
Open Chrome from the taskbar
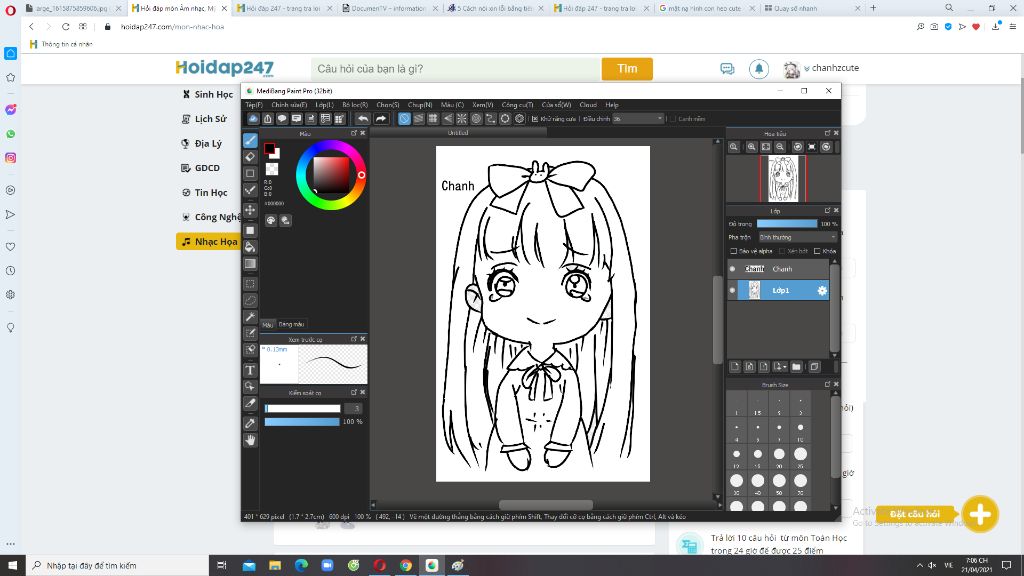coord(406,566)
